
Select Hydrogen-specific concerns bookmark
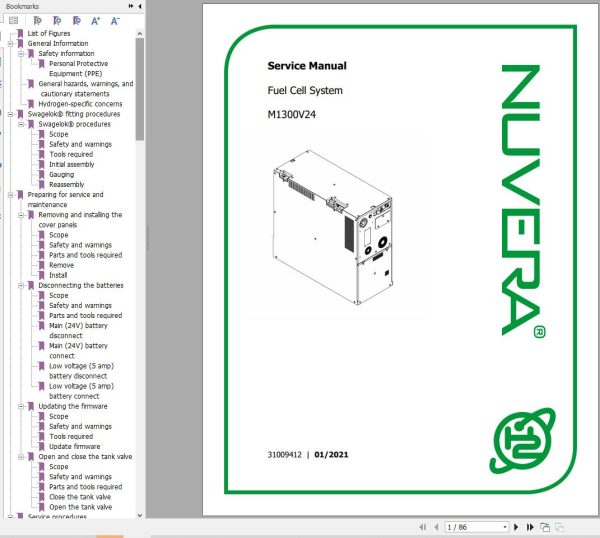pyautogui.click(x=80, y=104)
